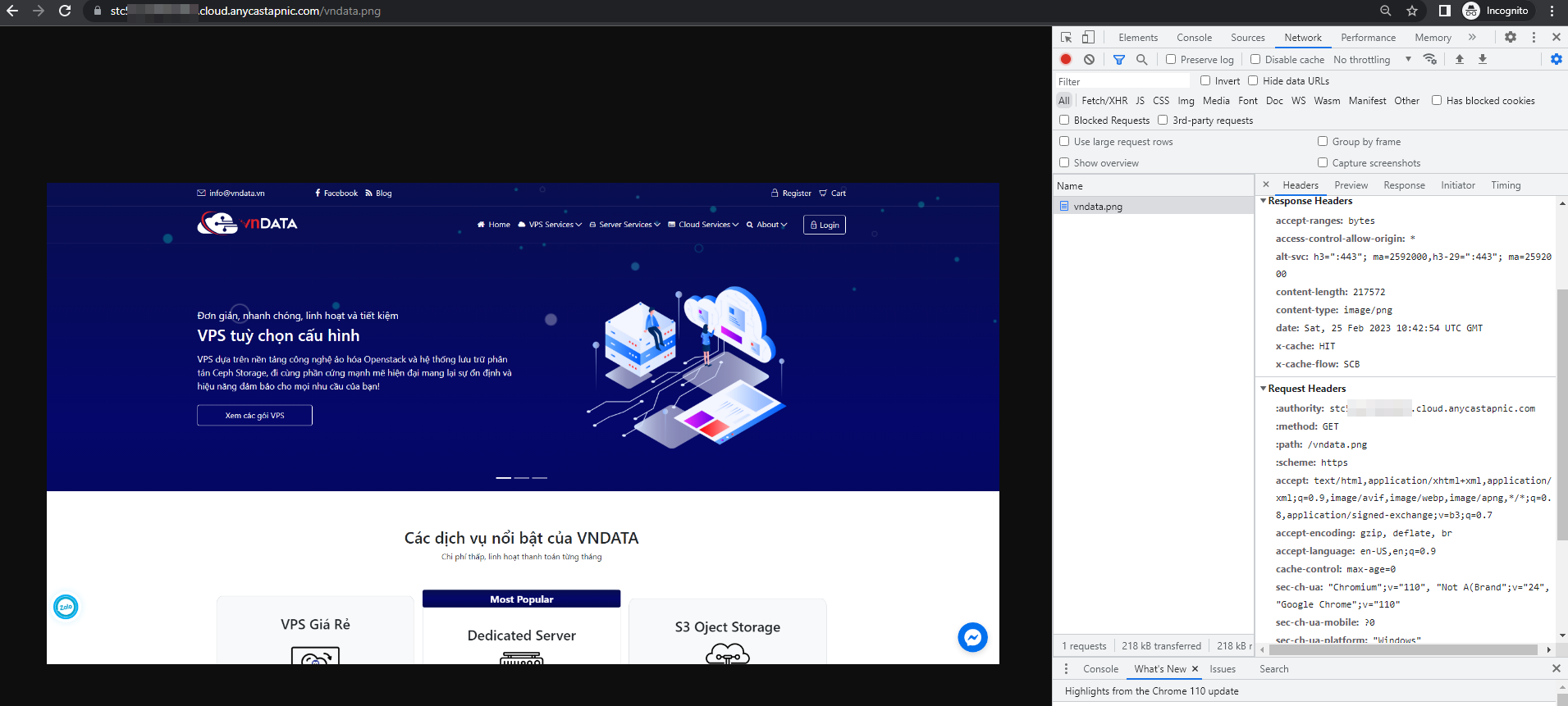Enable the Preserve log checkbox

[x=1171, y=59]
